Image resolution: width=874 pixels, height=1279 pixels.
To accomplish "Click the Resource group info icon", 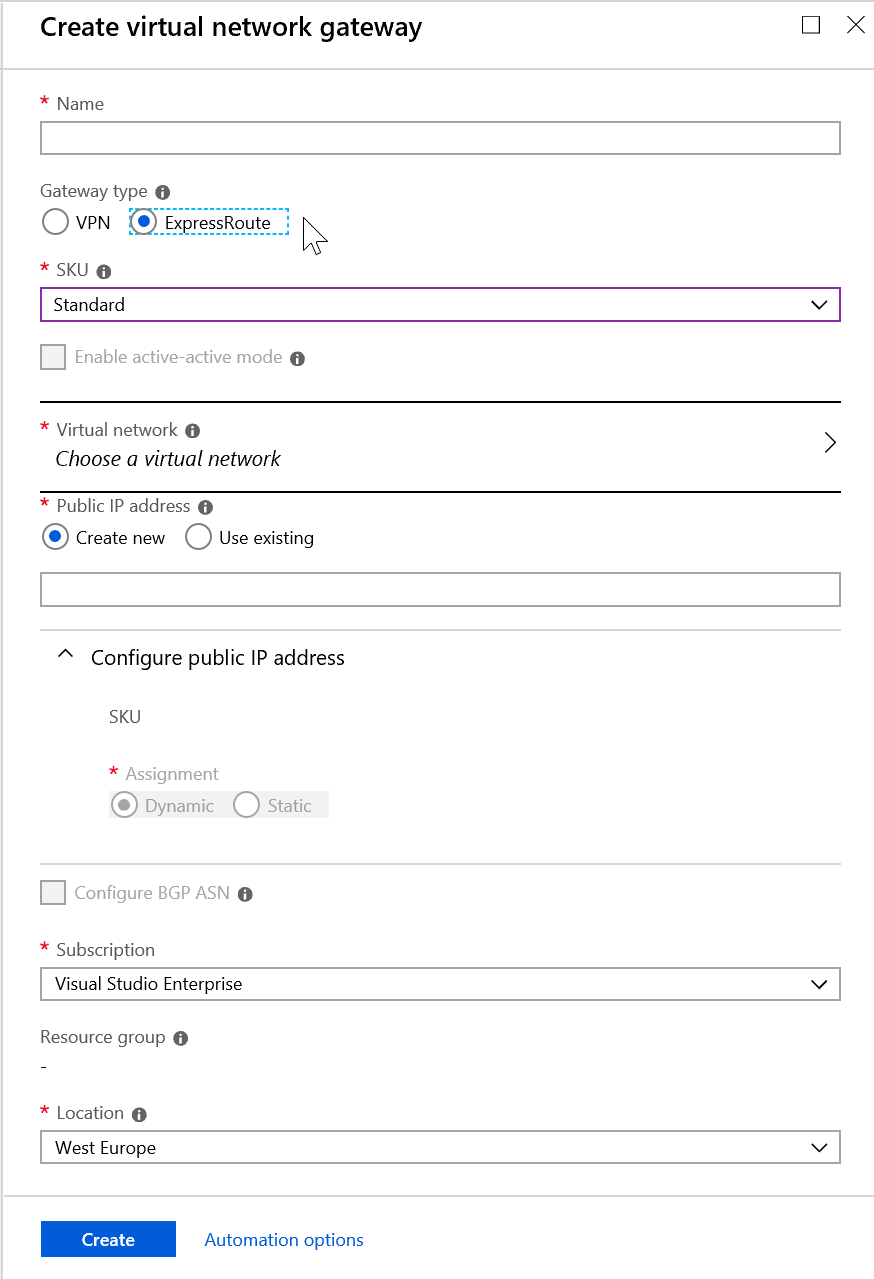I will [x=181, y=1038].
